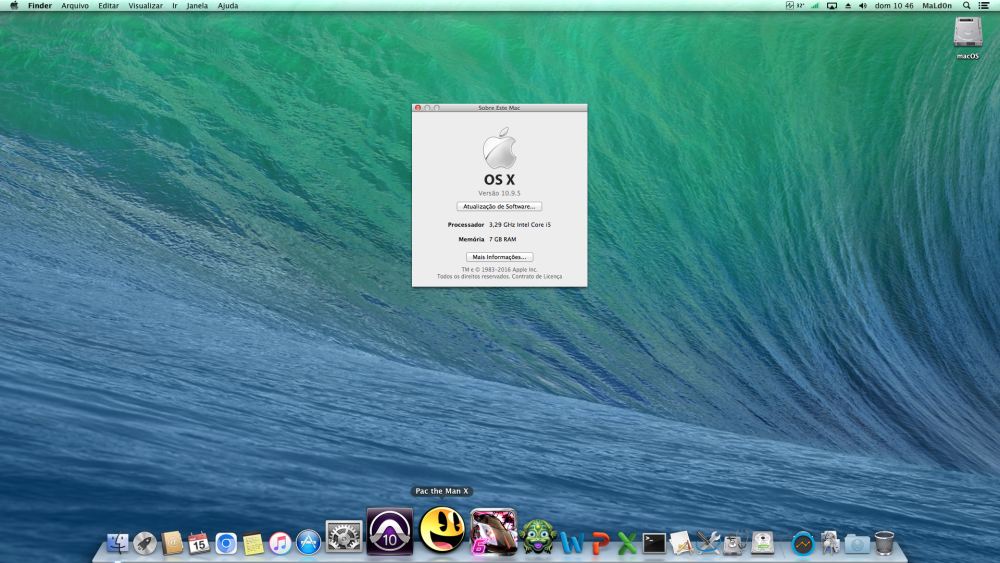Open Calendar icon showing 15

(198, 543)
